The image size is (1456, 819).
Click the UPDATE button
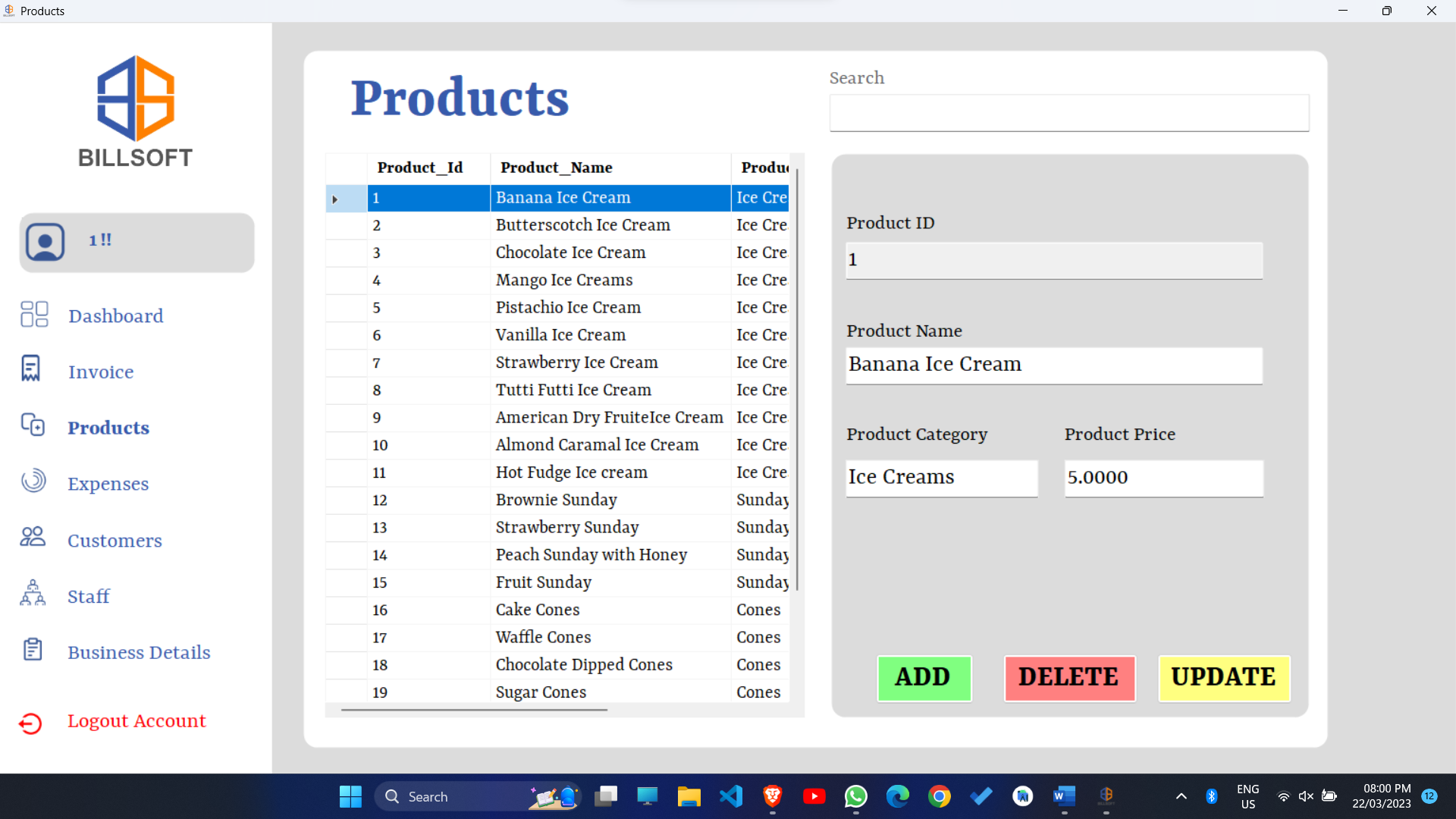[1223, 678]
